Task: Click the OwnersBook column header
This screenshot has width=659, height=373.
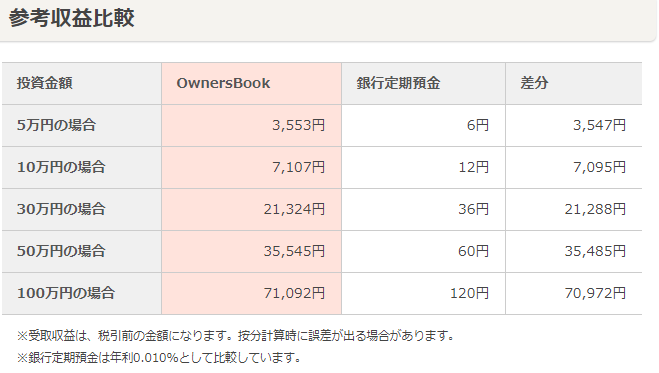Action: pyautogui.click(x=223, y=83)
